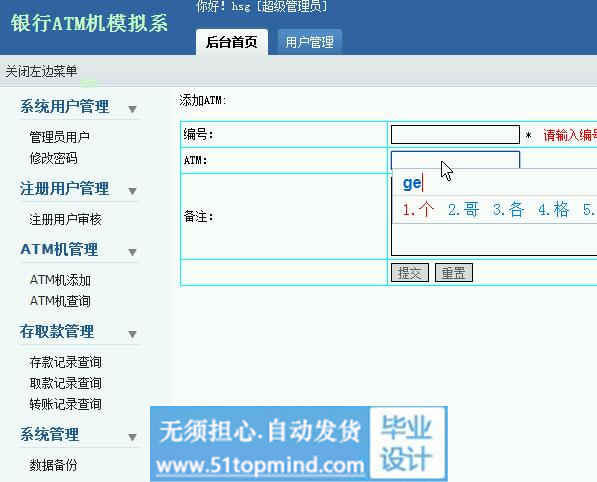This screenshot has height=482, width=597.
Task: Open 转账记录查询 in the sidebar
Action: point(65,404)
